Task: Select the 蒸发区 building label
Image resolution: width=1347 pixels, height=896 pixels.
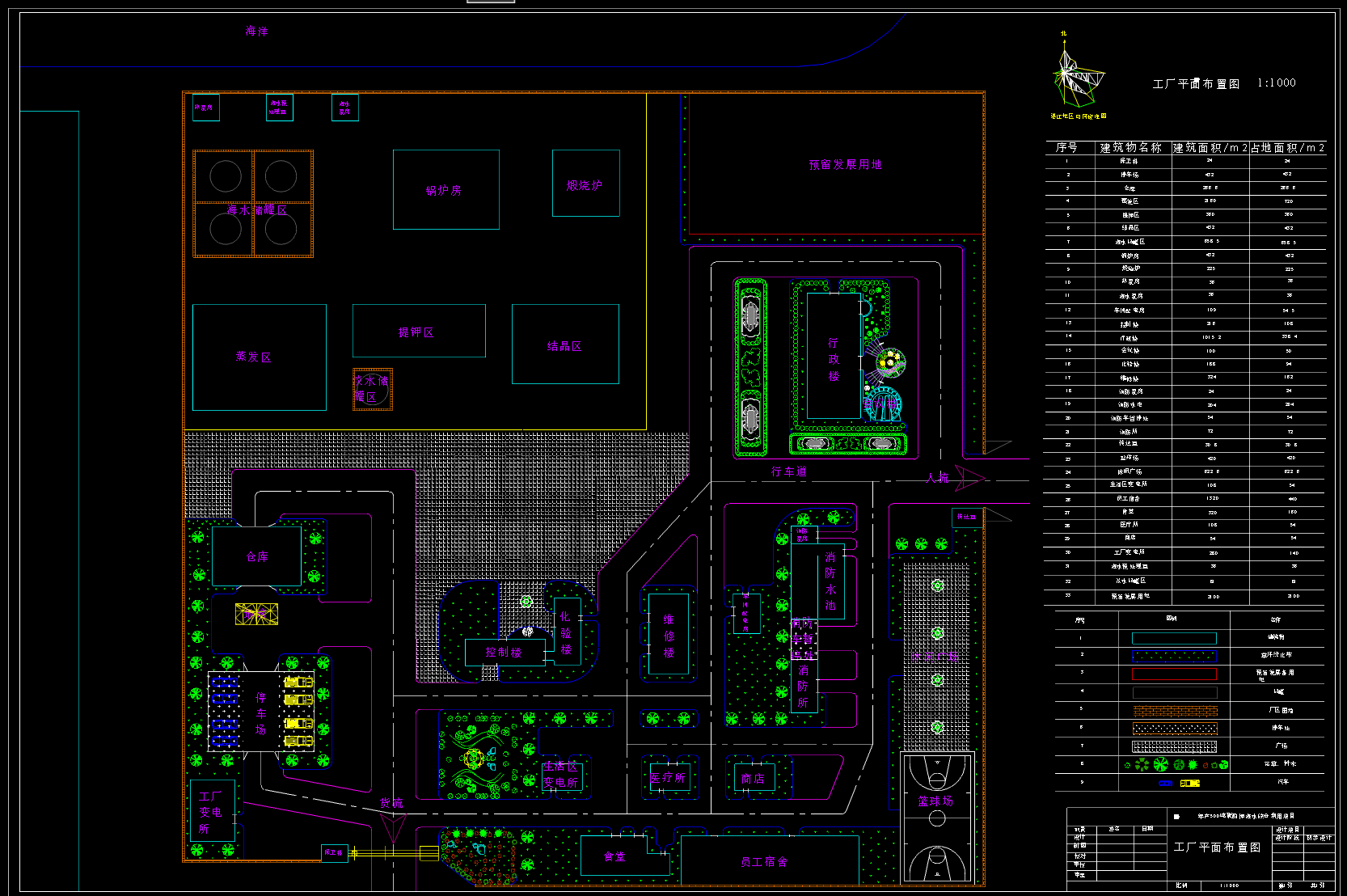Action: 253,357
